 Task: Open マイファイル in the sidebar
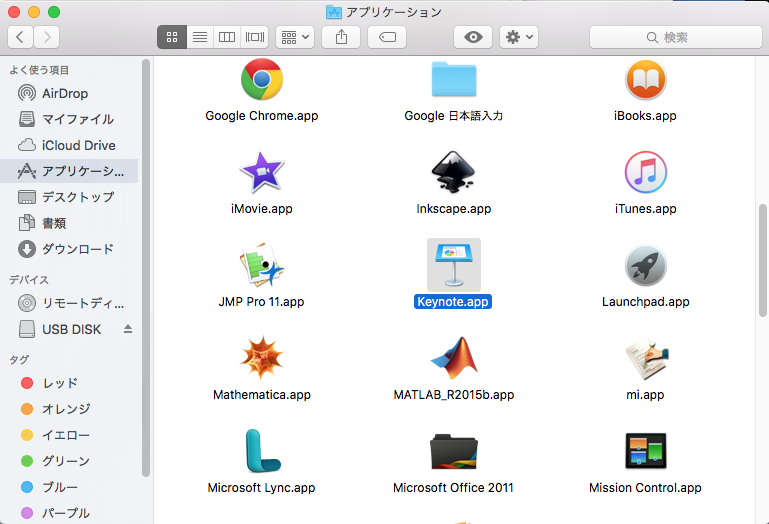click(x=69, y=119)
